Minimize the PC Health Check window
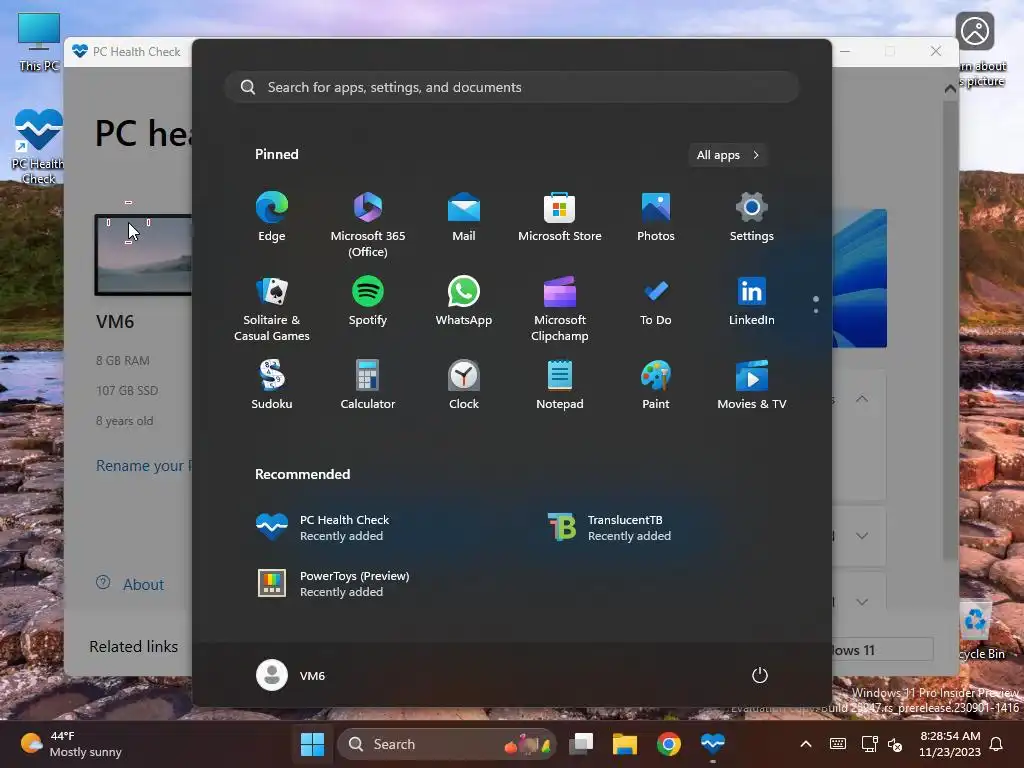This screenshot has height=768, width=1024. click(845, 51)
